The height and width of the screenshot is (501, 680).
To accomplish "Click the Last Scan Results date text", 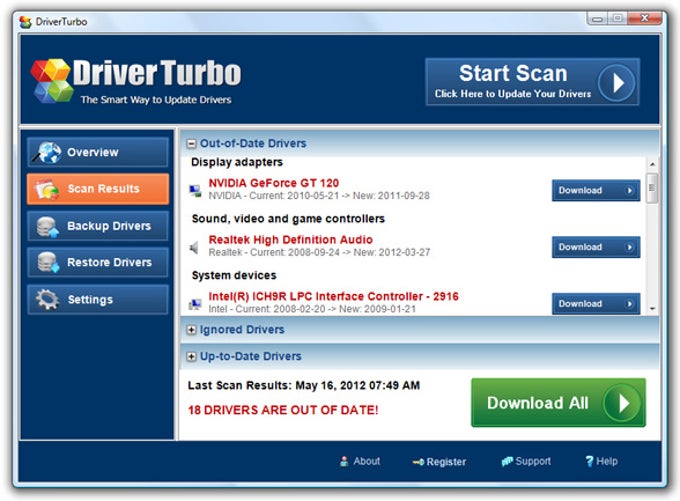I will click(x=304, y=386).
